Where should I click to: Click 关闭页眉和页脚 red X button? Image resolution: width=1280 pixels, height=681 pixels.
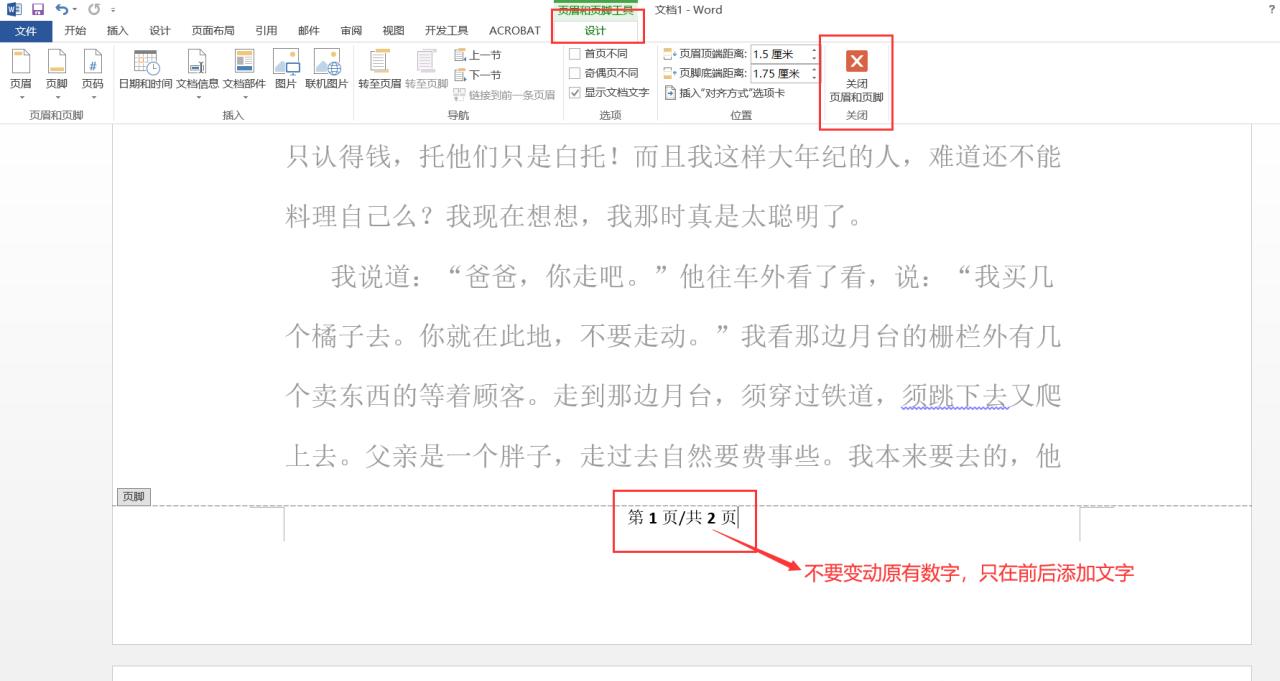tap(857, 61)
